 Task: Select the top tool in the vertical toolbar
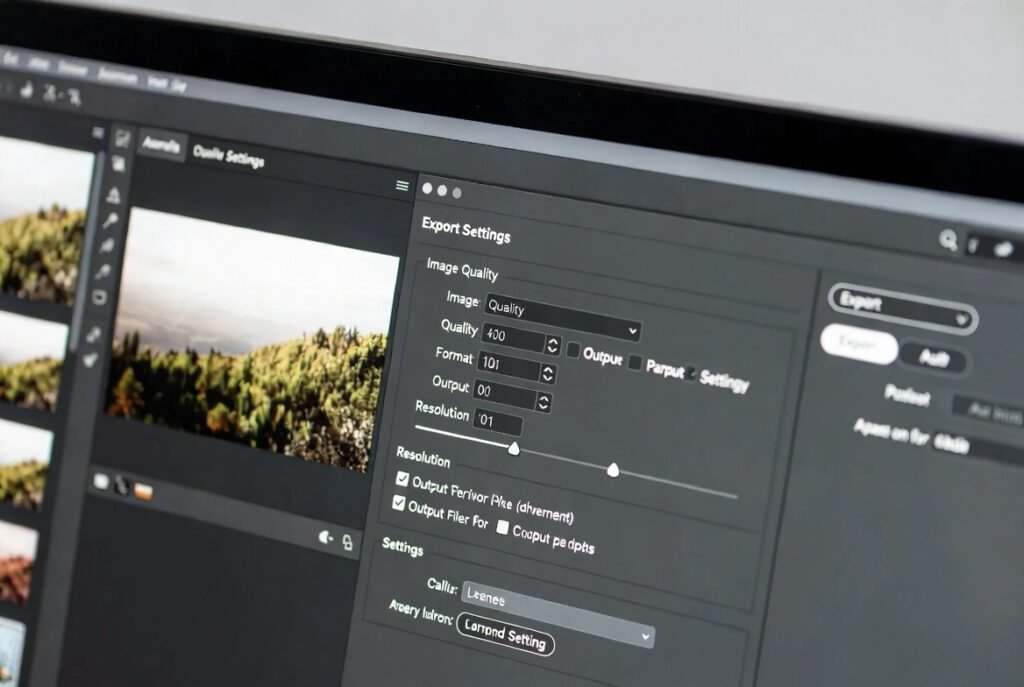point(121,139)
